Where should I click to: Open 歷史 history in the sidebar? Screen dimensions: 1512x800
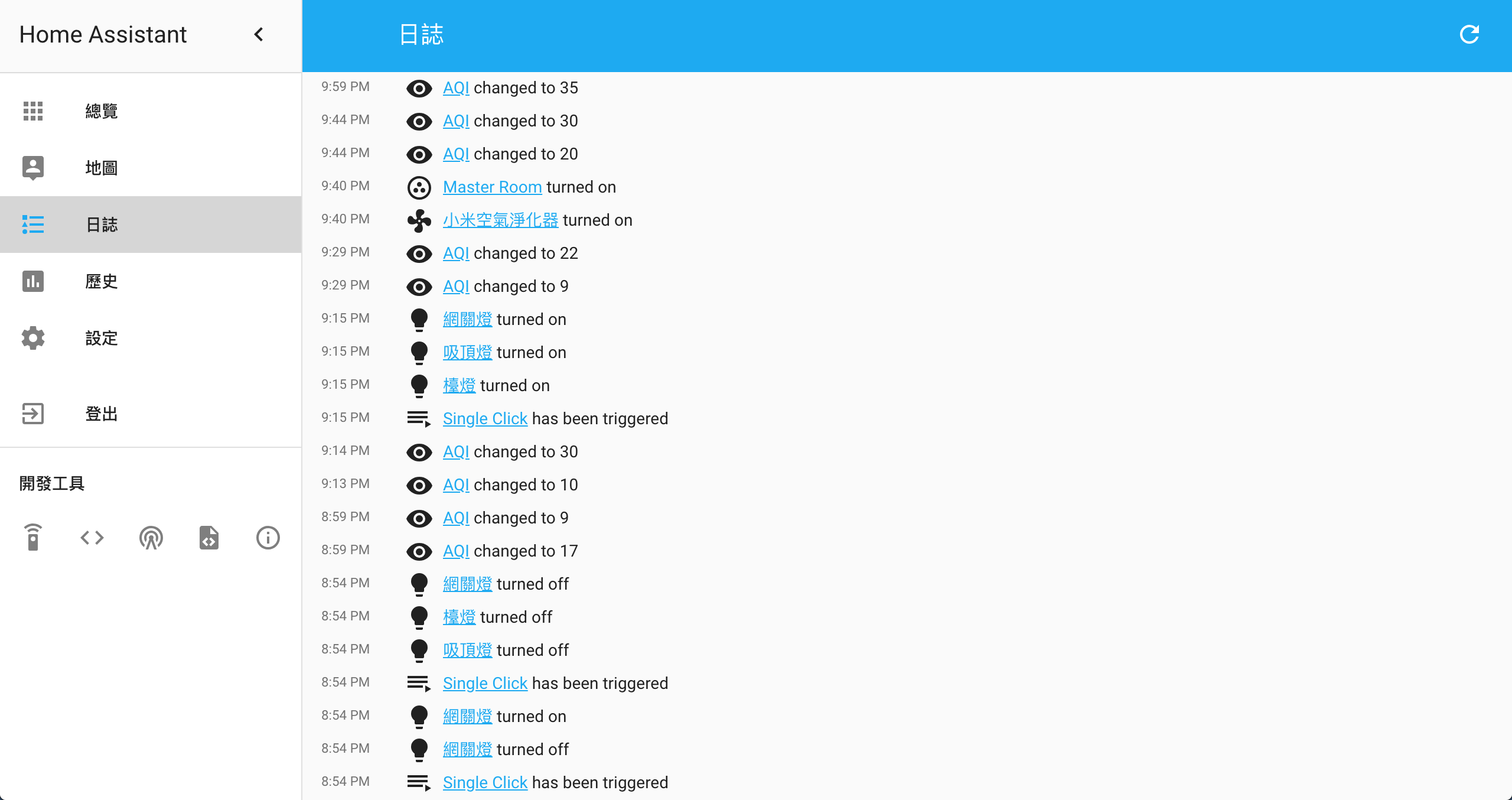(151, 281)
